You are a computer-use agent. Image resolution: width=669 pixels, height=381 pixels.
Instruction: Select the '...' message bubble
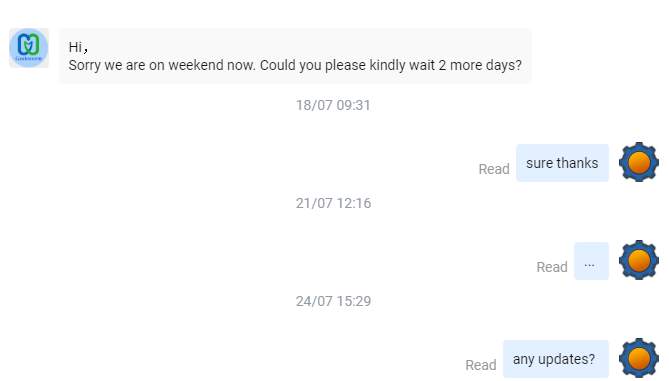[591, 261]
